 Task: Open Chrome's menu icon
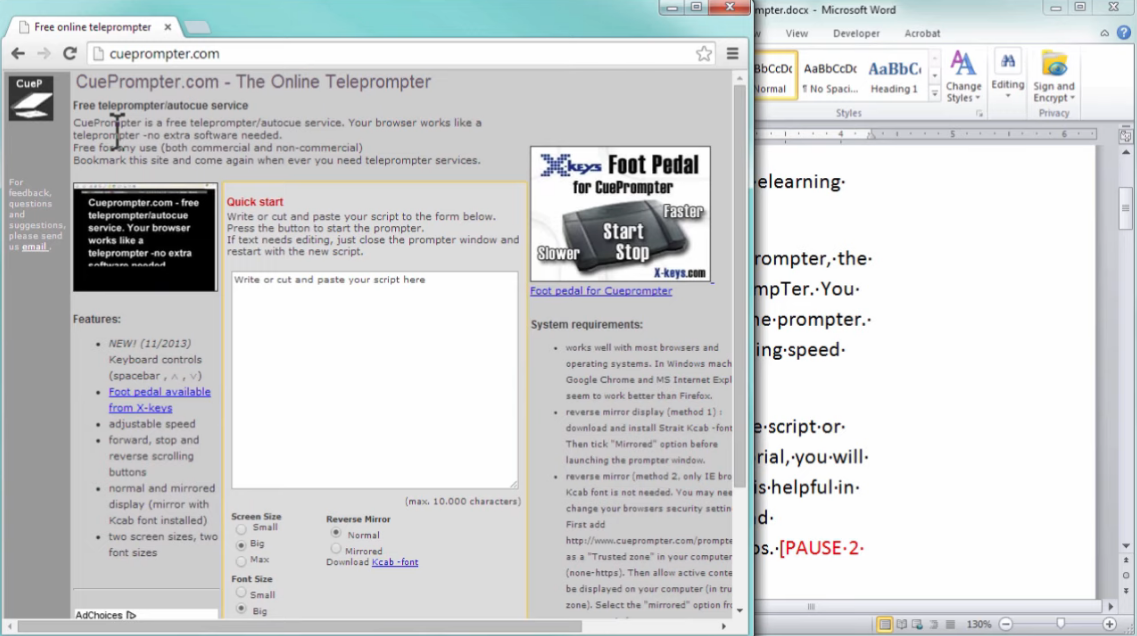pyautogui.click(x=733, y=53)
